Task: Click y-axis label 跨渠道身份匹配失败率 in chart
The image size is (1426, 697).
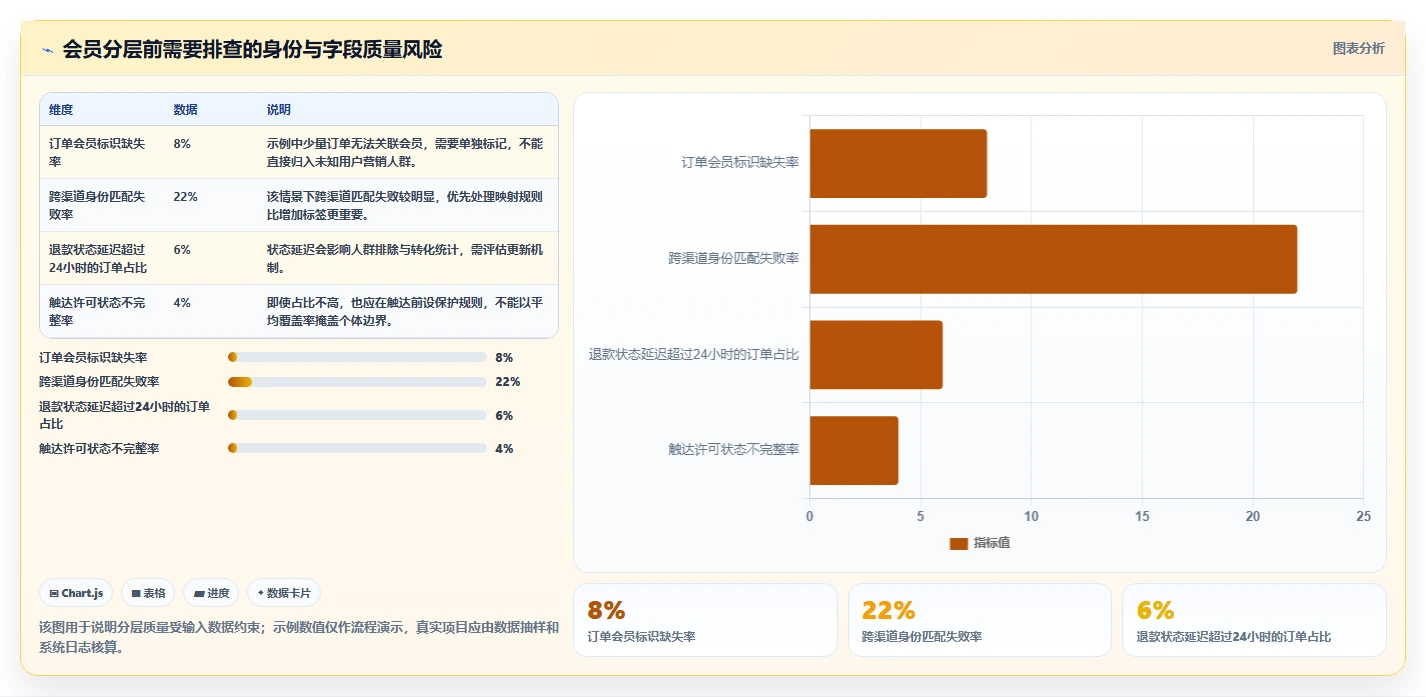Action: (734, 259)
